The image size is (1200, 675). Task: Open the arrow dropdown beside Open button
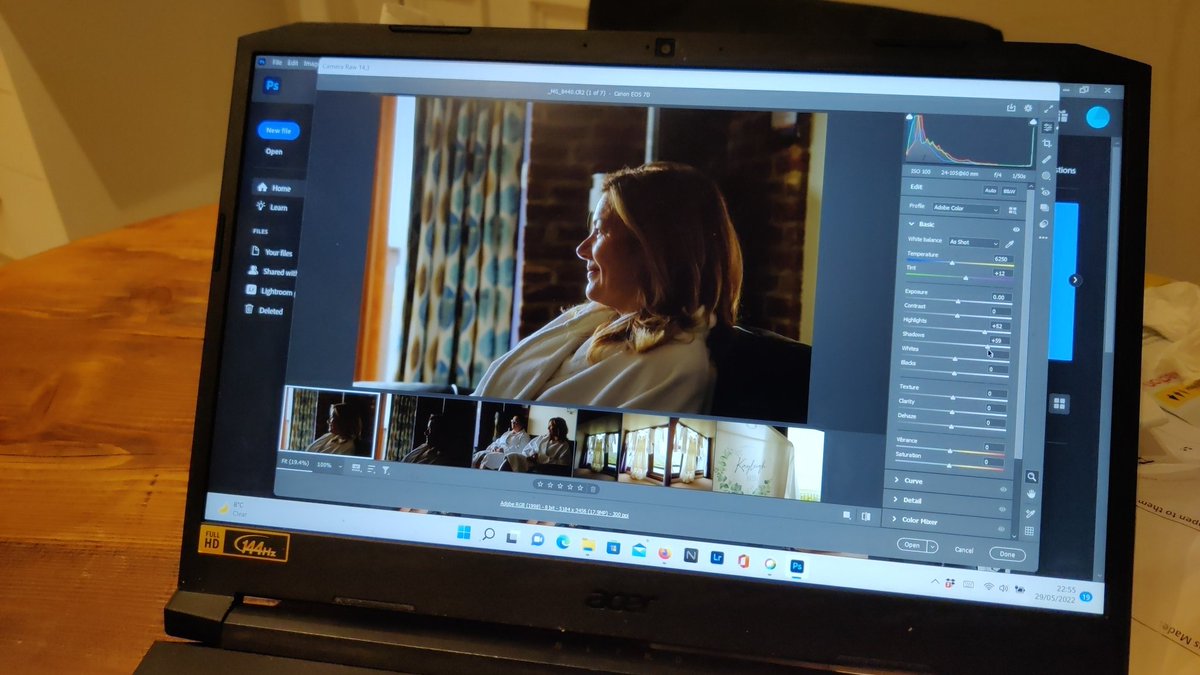coord(932,546)
